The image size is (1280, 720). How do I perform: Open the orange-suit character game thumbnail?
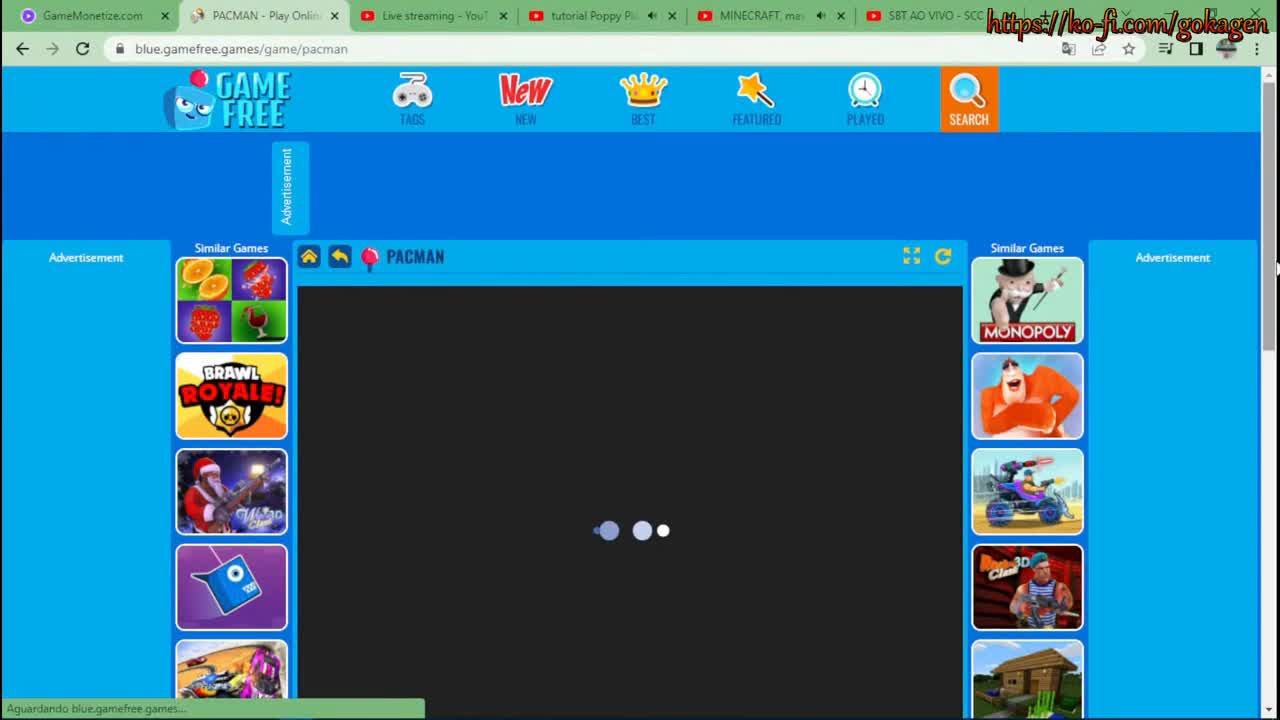click(x=1027, y=396)
